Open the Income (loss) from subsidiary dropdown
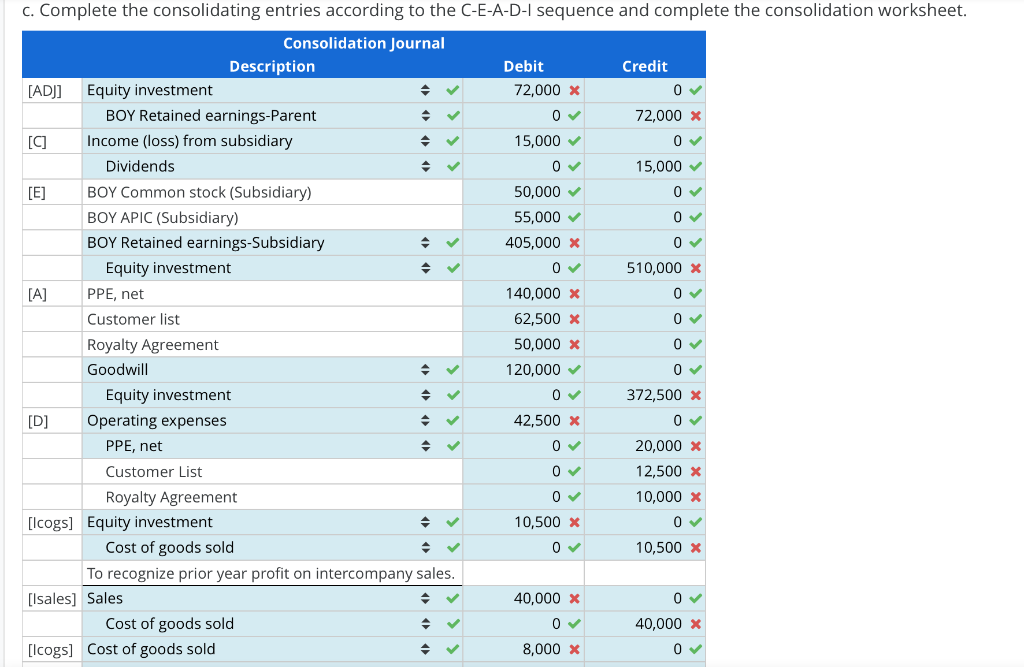 pos(272,141)
